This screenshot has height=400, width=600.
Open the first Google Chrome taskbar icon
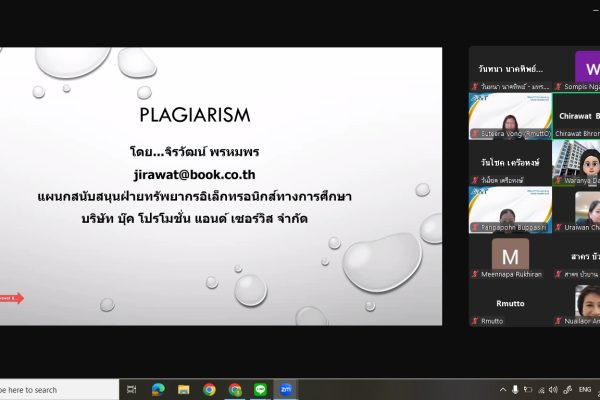click(209, 390)
